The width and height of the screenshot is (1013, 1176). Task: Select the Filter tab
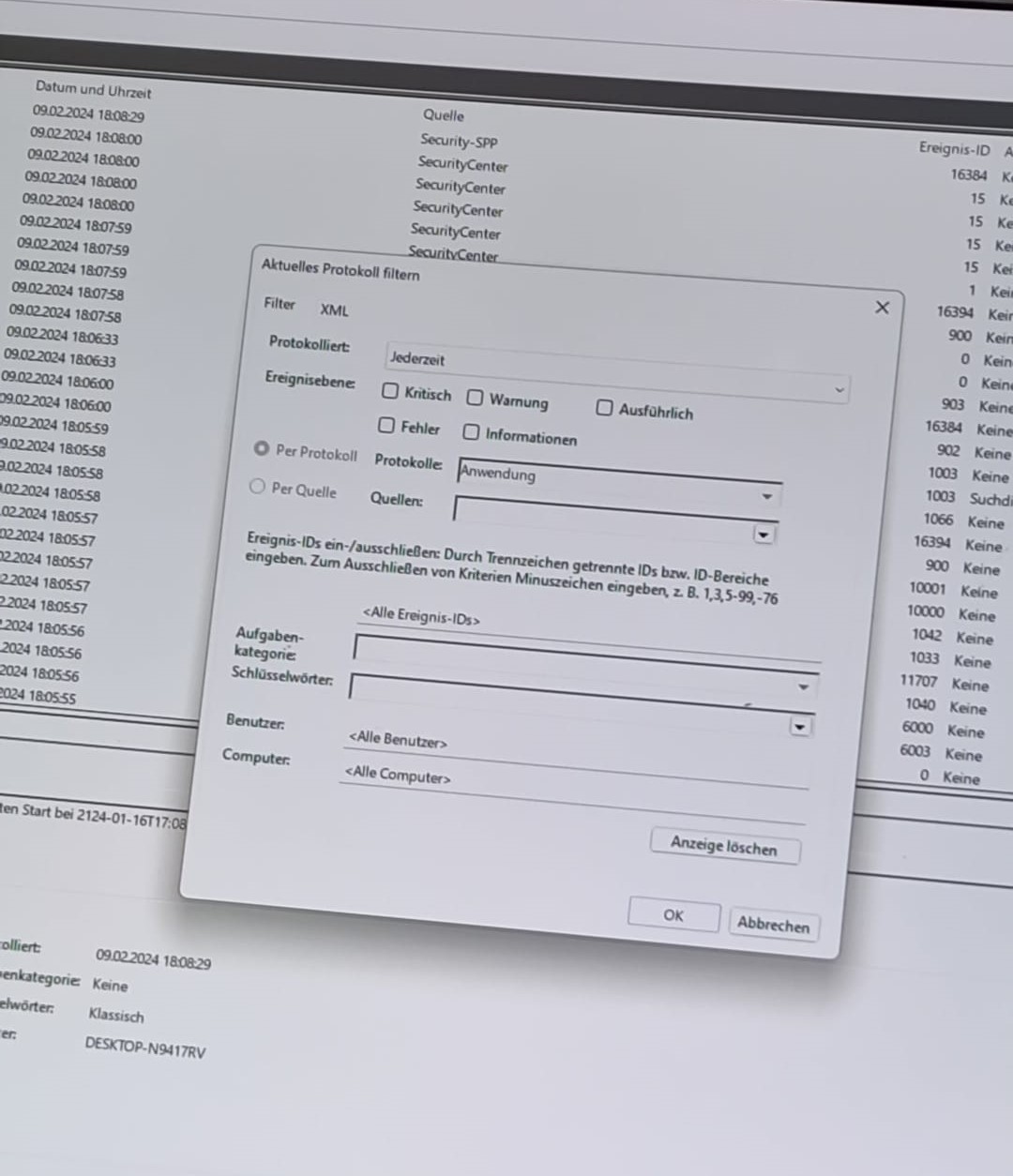click(x=280, y=304)
